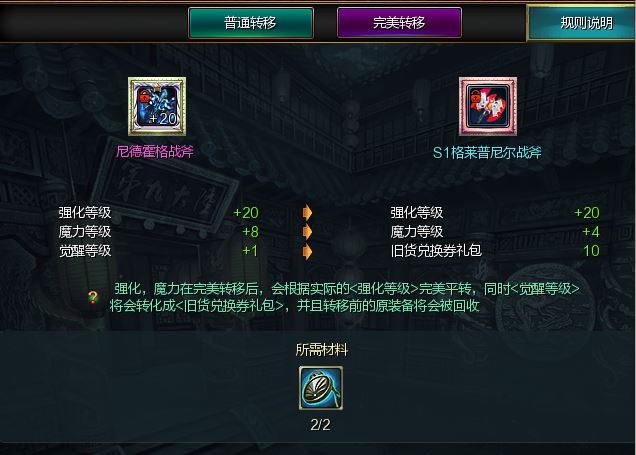Click the 所需材料 heading
Image resolution: width=636 pixels, height=455 pixels.
[322, 349]
